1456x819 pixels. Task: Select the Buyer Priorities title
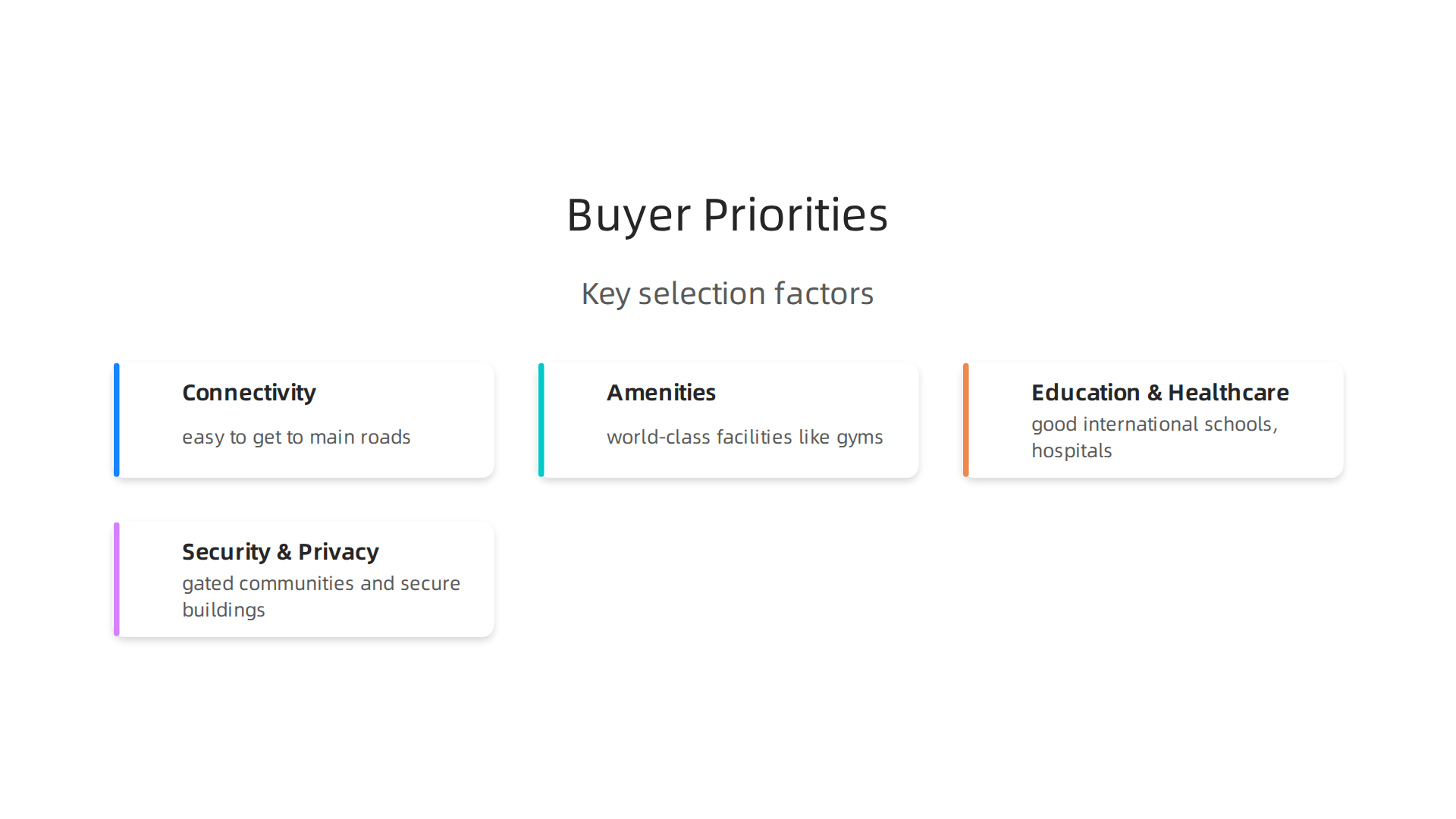pyautogui.click(x=727, y=215)
